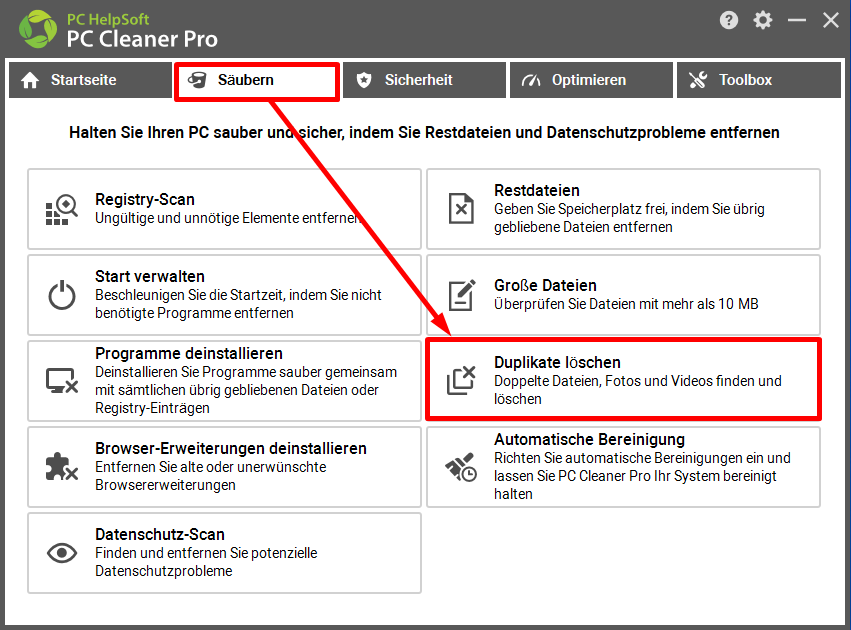The height and width of the screenshot is (630, 851).
Task: Click the 'PC Cleaner Pro' title text
Action: pos(142,39)
